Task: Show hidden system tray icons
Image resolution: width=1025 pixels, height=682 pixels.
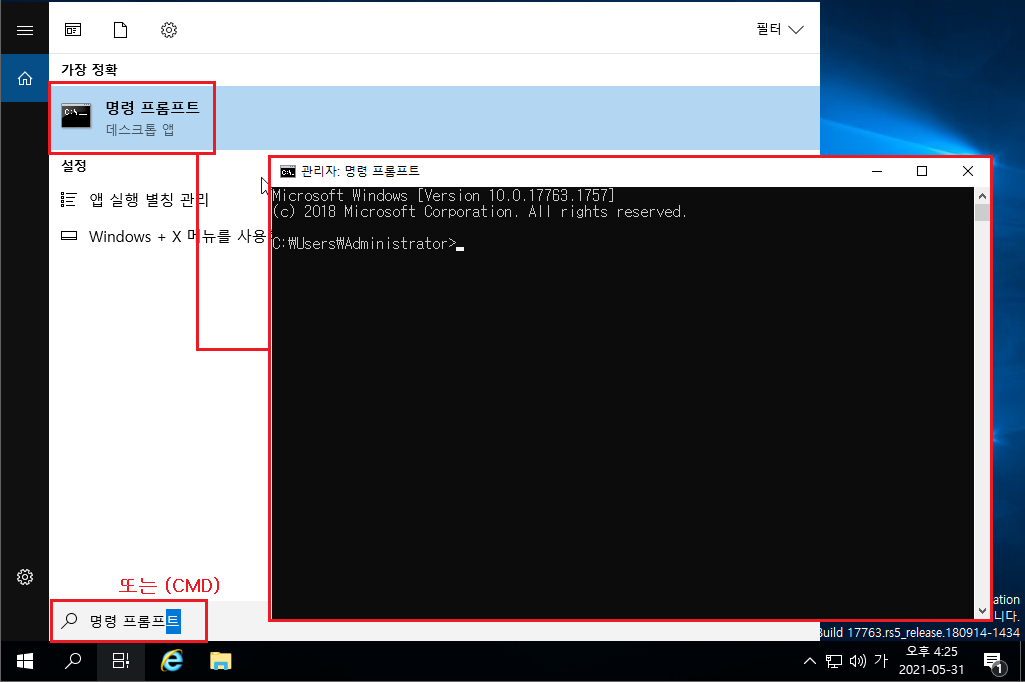Action: 809,661
